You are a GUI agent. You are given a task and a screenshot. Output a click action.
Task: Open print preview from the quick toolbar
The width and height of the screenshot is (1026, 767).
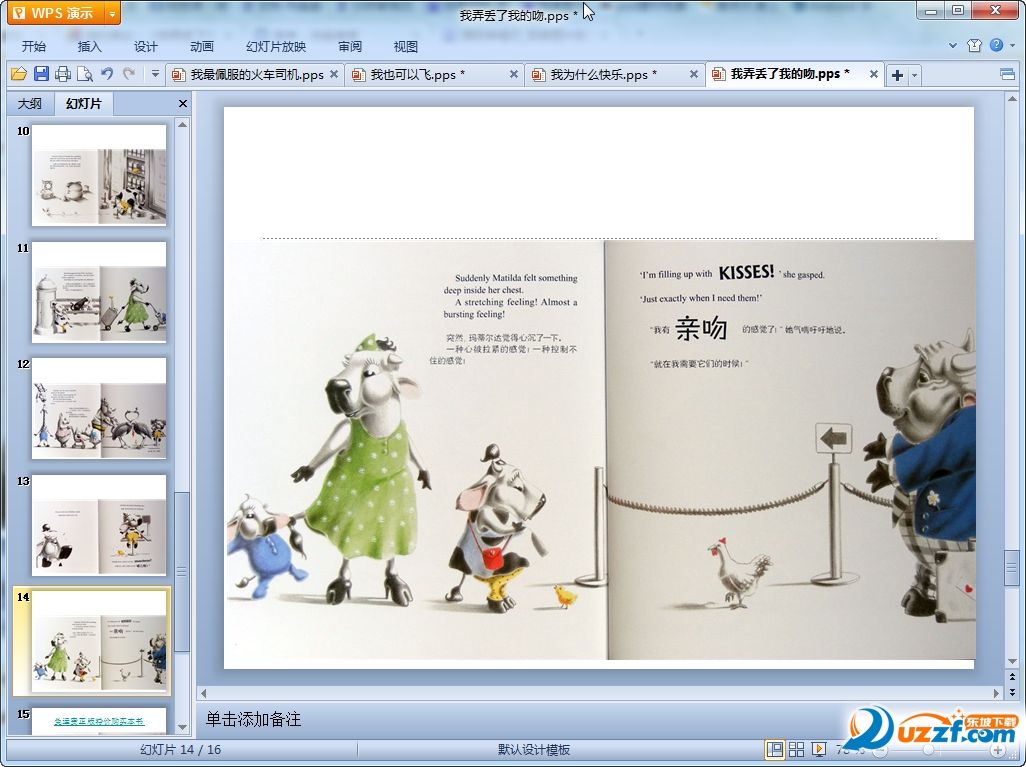click(85, 74)
